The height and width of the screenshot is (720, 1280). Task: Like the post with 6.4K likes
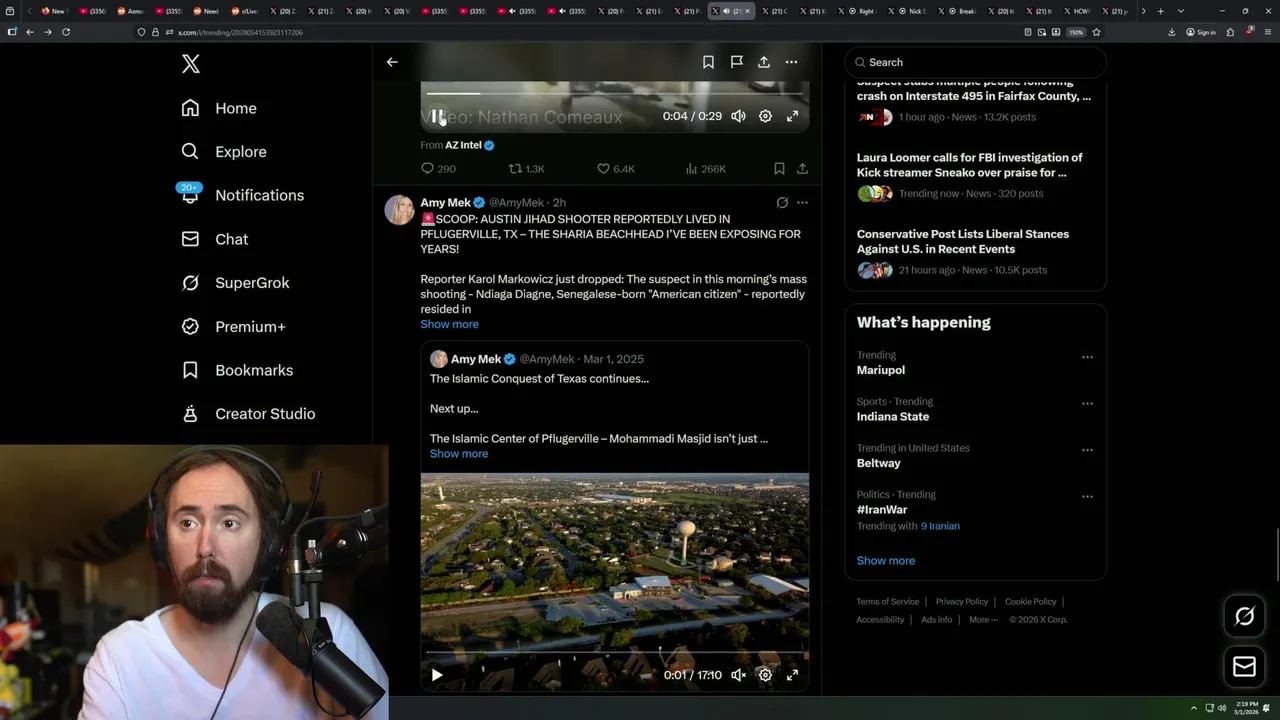click(x=616, y=169)
